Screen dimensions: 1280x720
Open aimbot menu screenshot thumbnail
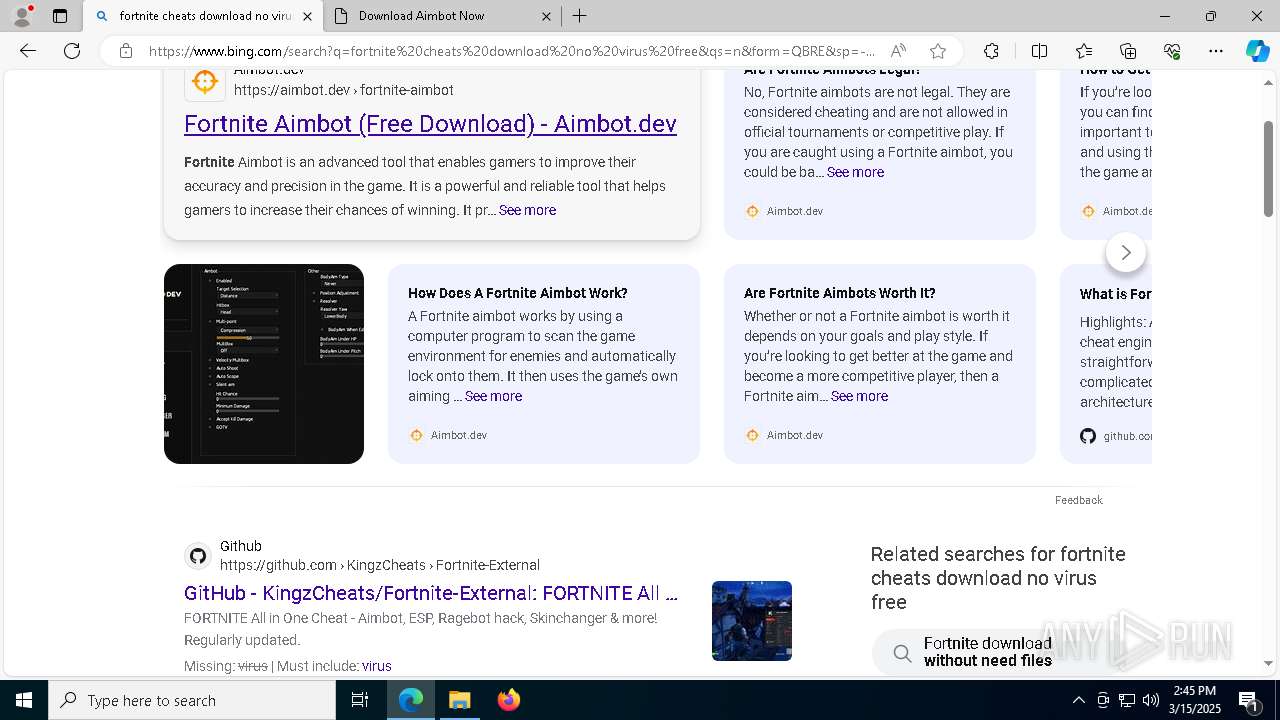click(x=264, y=364)
